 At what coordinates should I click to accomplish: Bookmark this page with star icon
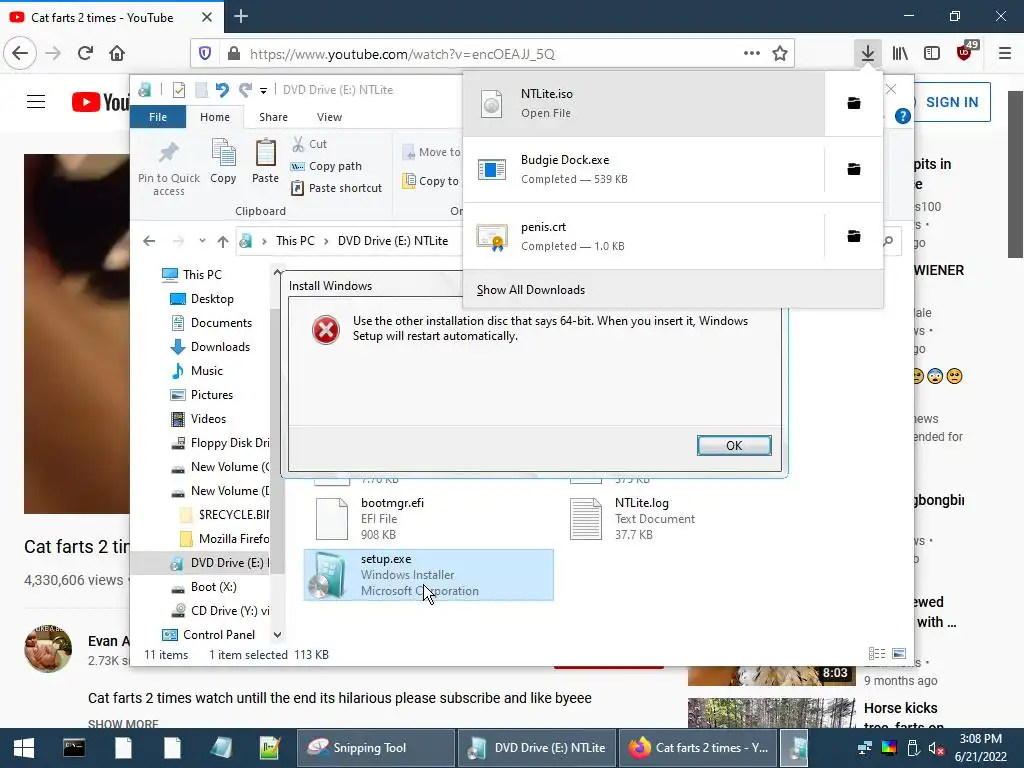pos(780,54)
